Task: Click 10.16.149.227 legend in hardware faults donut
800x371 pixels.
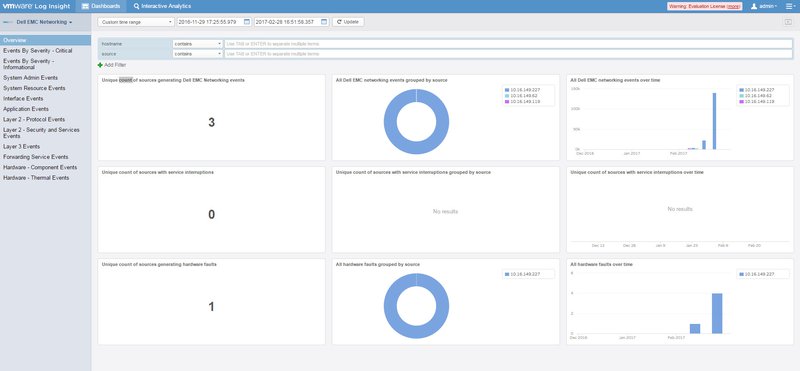Action: coord(522,274)
